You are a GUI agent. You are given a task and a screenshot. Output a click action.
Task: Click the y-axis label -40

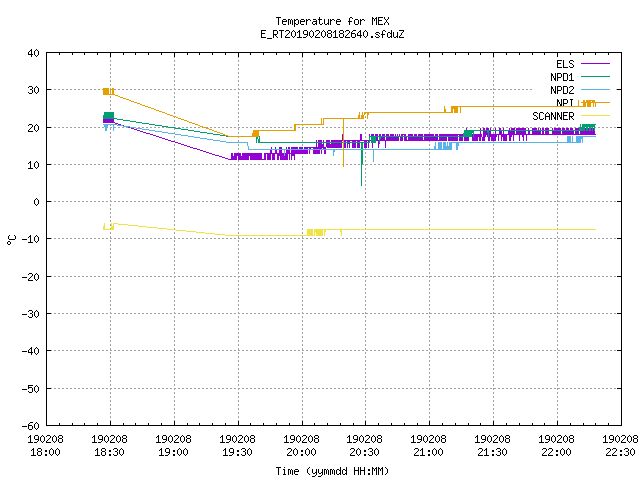click(31, 351)
